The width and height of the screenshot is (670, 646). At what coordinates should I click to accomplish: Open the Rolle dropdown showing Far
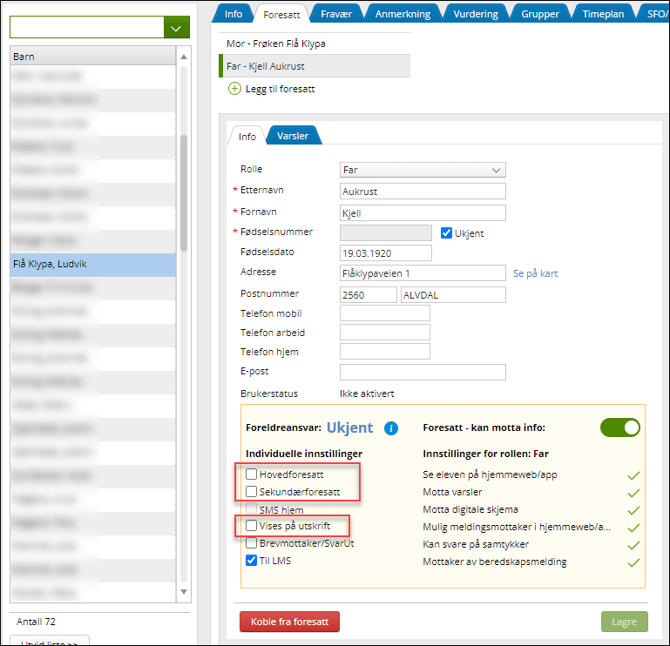click(422, 170)
